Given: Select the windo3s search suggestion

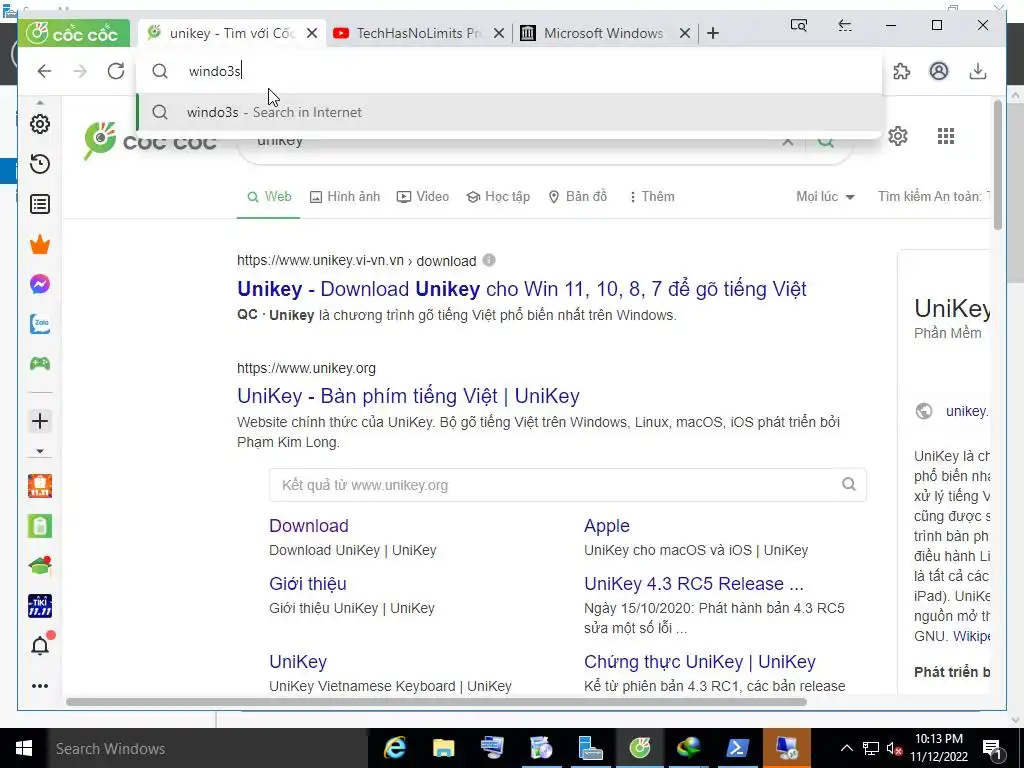Looking at the screenshot, I should point(511,112).
